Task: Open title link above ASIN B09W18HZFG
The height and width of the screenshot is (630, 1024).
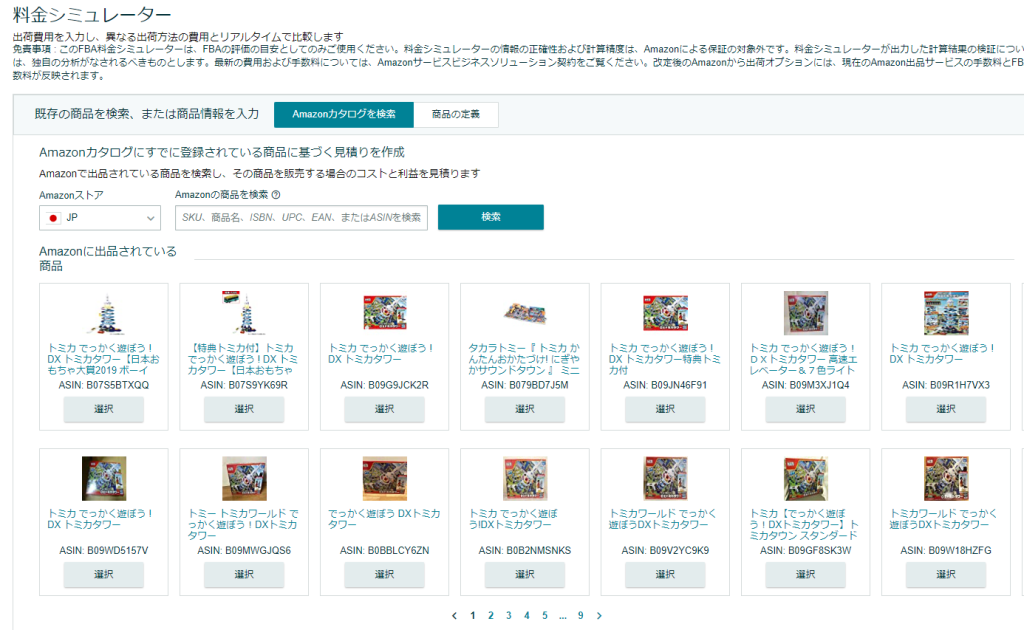Action: click(x=943, y=519)
